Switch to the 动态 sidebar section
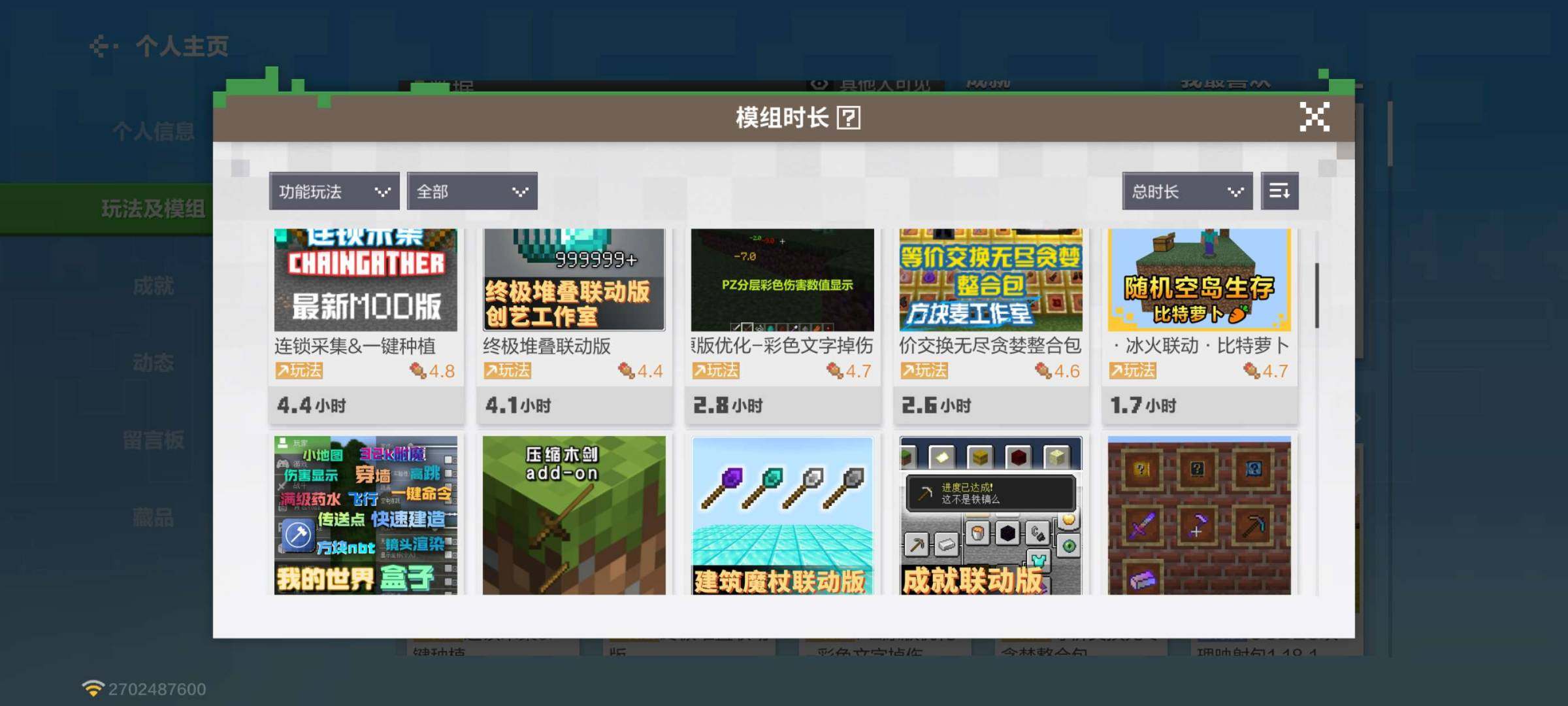Viewport: 1568px width, 706px height. [155, 363]
